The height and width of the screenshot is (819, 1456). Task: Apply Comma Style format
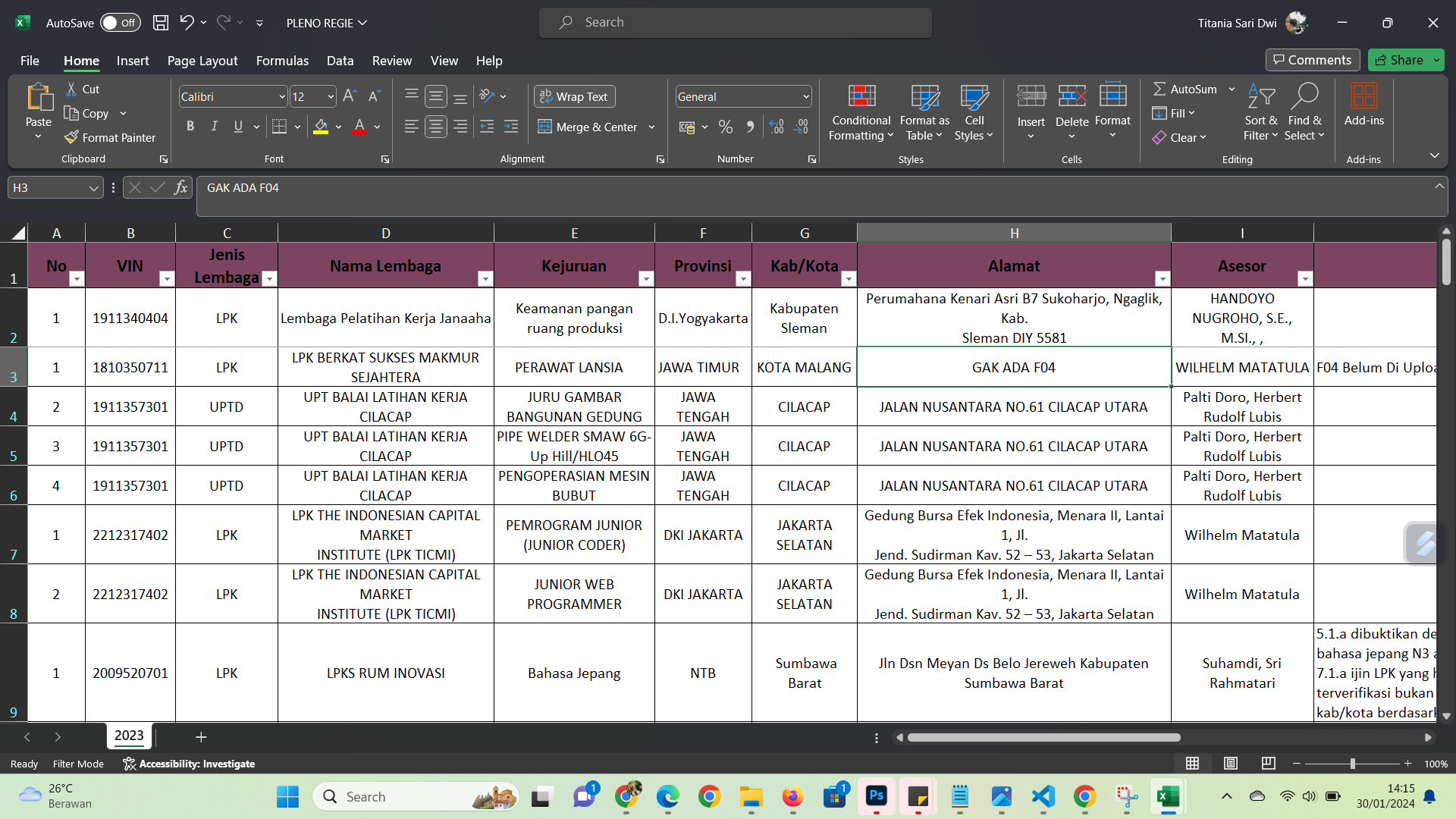click(750, 127)
